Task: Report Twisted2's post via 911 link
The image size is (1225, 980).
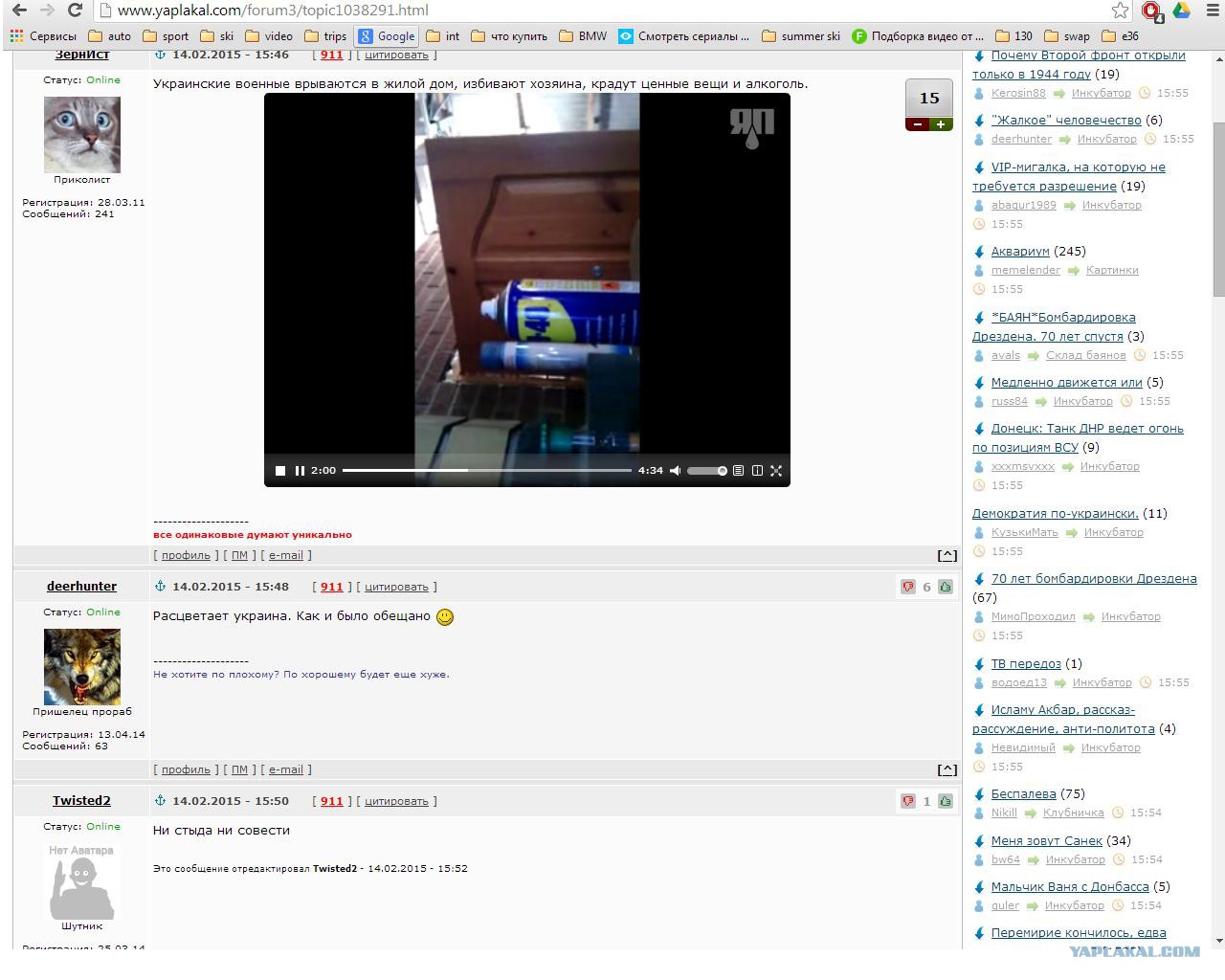Action: click(x=331, y=801)
